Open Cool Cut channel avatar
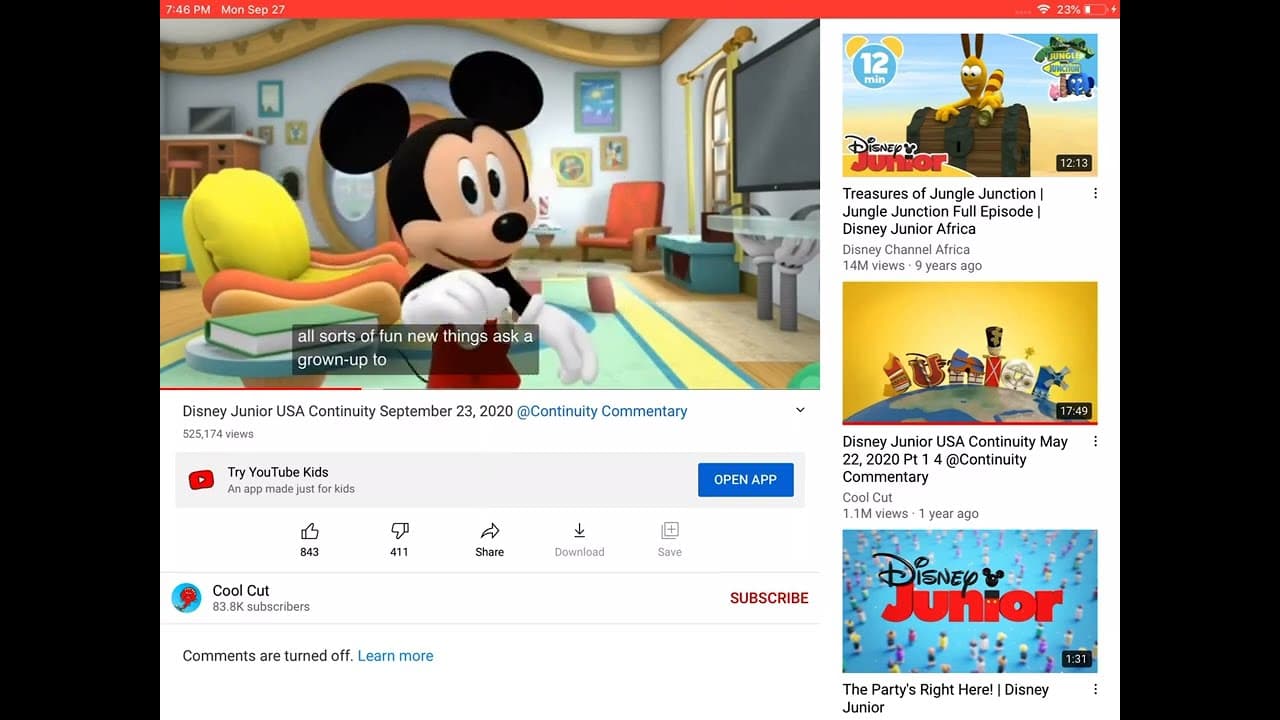 click(187, 598)
